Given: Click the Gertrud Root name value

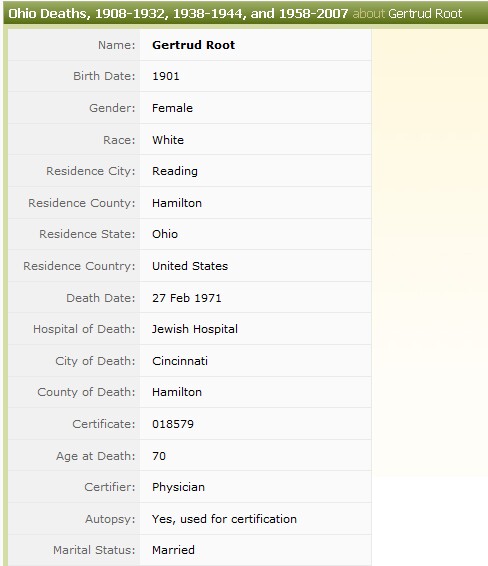Looking at the screenshot, I should tap(193, 45).
